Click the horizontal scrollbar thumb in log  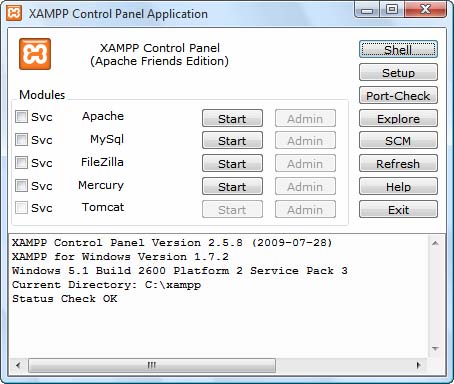(152, 365)
